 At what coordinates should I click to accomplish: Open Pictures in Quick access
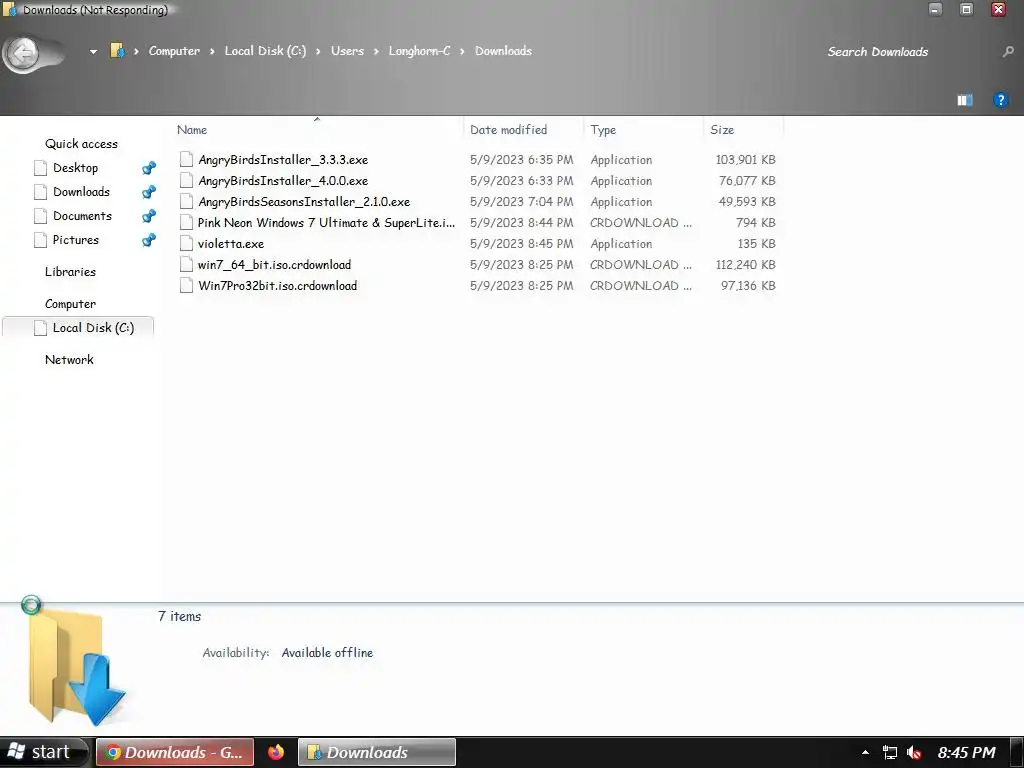tap(76, 240)
